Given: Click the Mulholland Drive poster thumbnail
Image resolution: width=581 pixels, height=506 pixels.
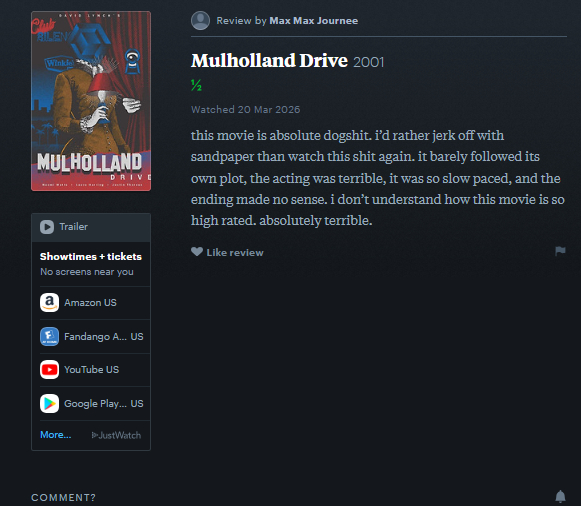Looking at the screenshot, I should [91, 101].
